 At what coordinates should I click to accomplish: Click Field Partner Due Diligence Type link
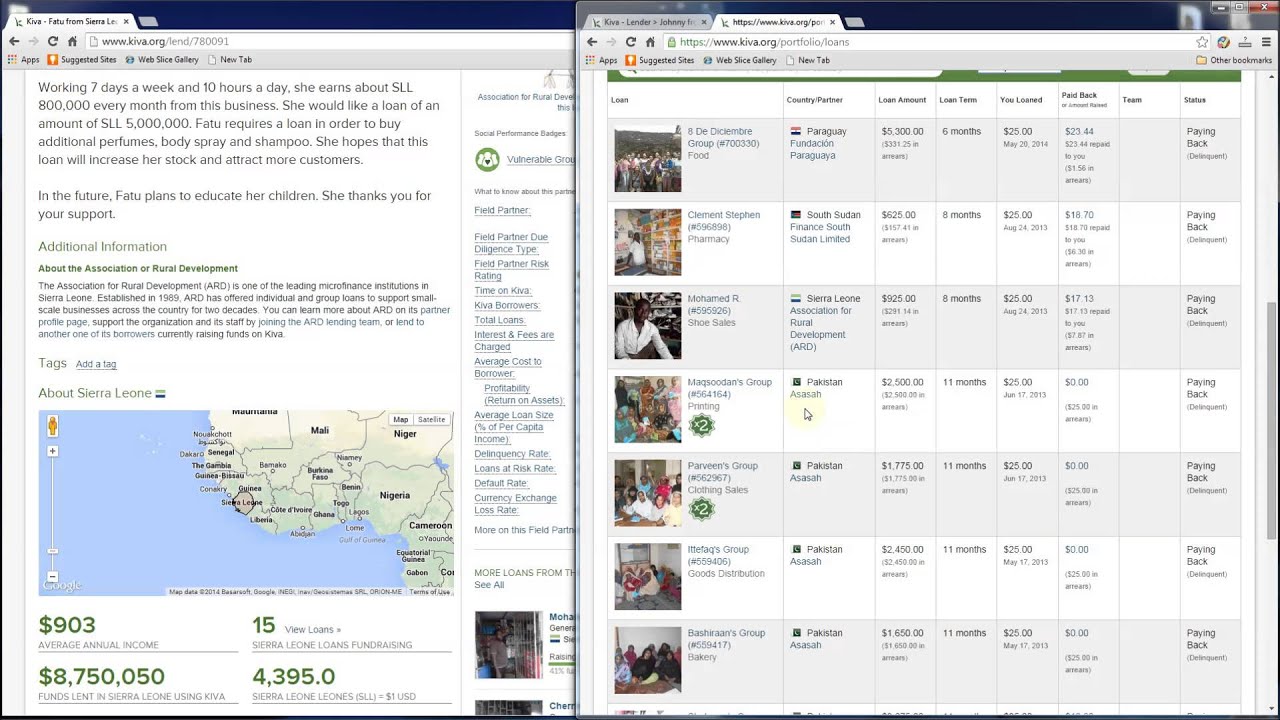511,243
